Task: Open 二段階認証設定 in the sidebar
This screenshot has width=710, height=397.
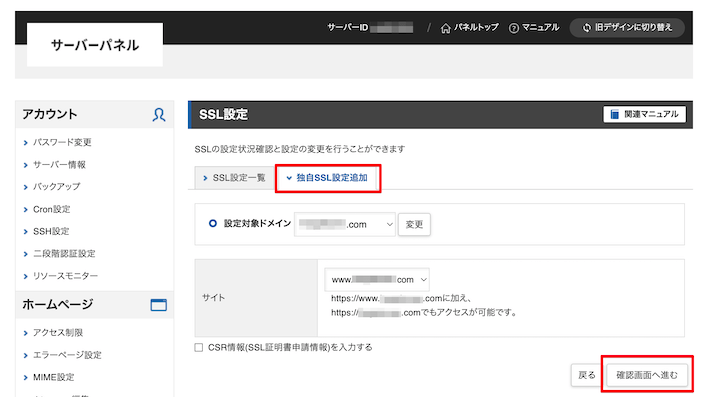Action: (64, 254)
